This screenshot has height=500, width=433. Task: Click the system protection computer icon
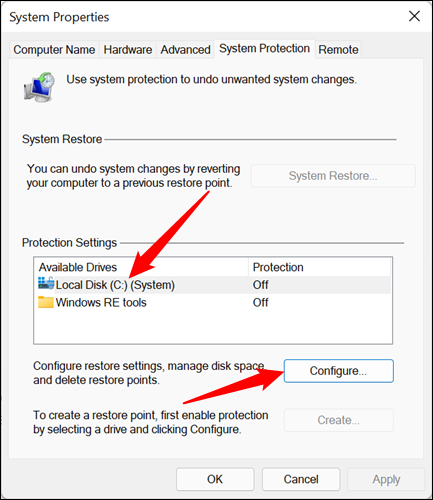39,87
